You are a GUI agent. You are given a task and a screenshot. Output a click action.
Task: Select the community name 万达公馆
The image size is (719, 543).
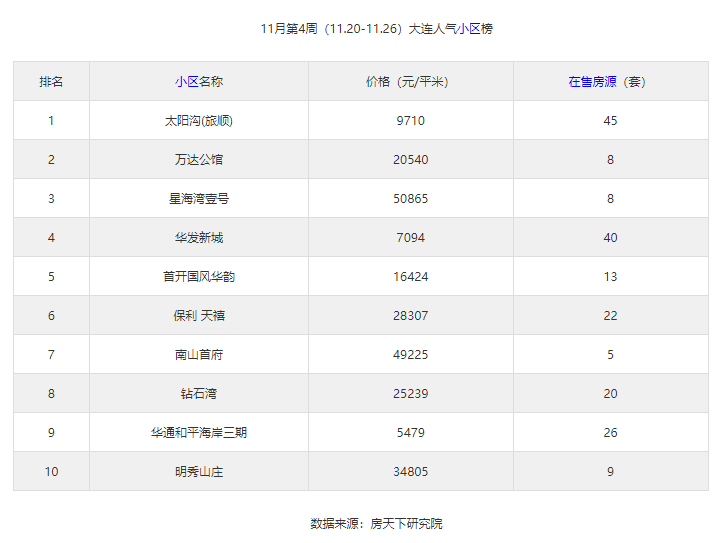click(199, 160)
